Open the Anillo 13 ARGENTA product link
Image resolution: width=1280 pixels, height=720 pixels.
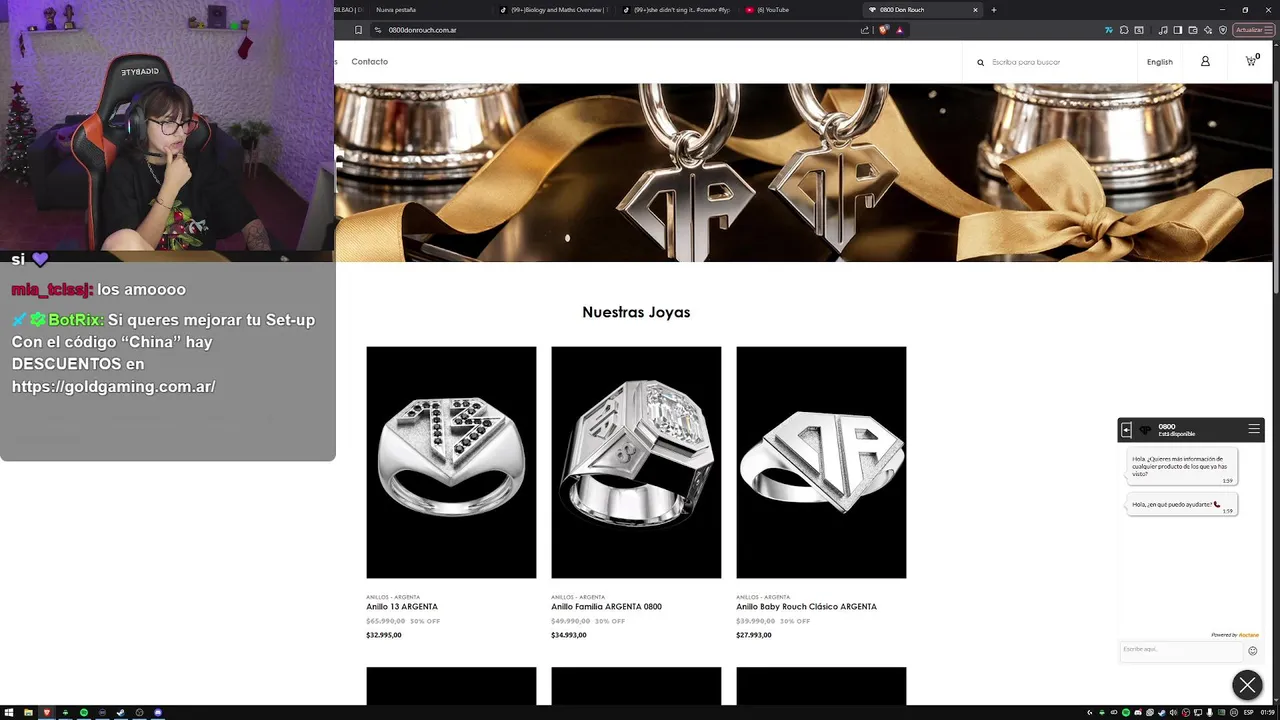pos(402,607)
